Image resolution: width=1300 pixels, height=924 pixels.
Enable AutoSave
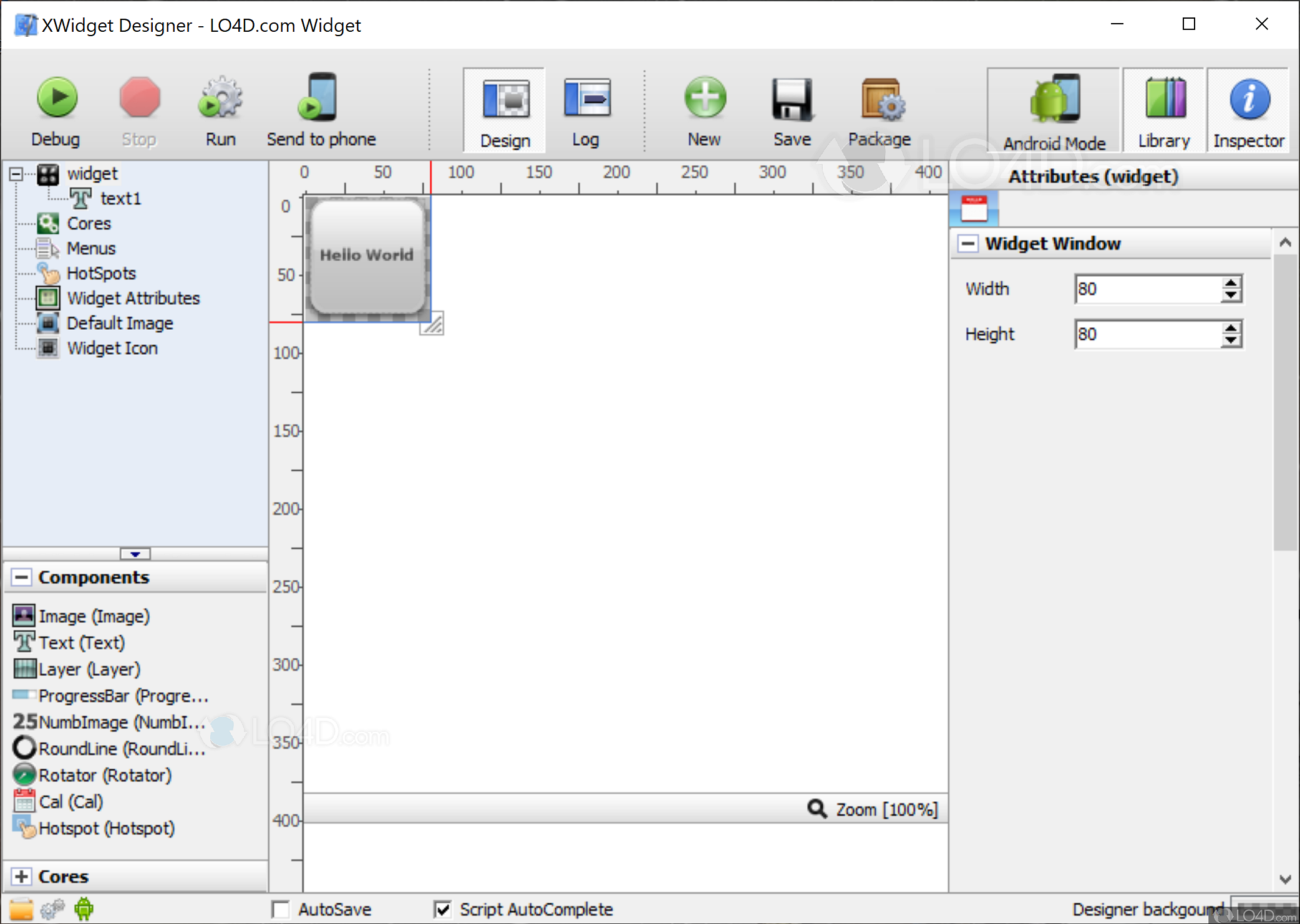281,909
